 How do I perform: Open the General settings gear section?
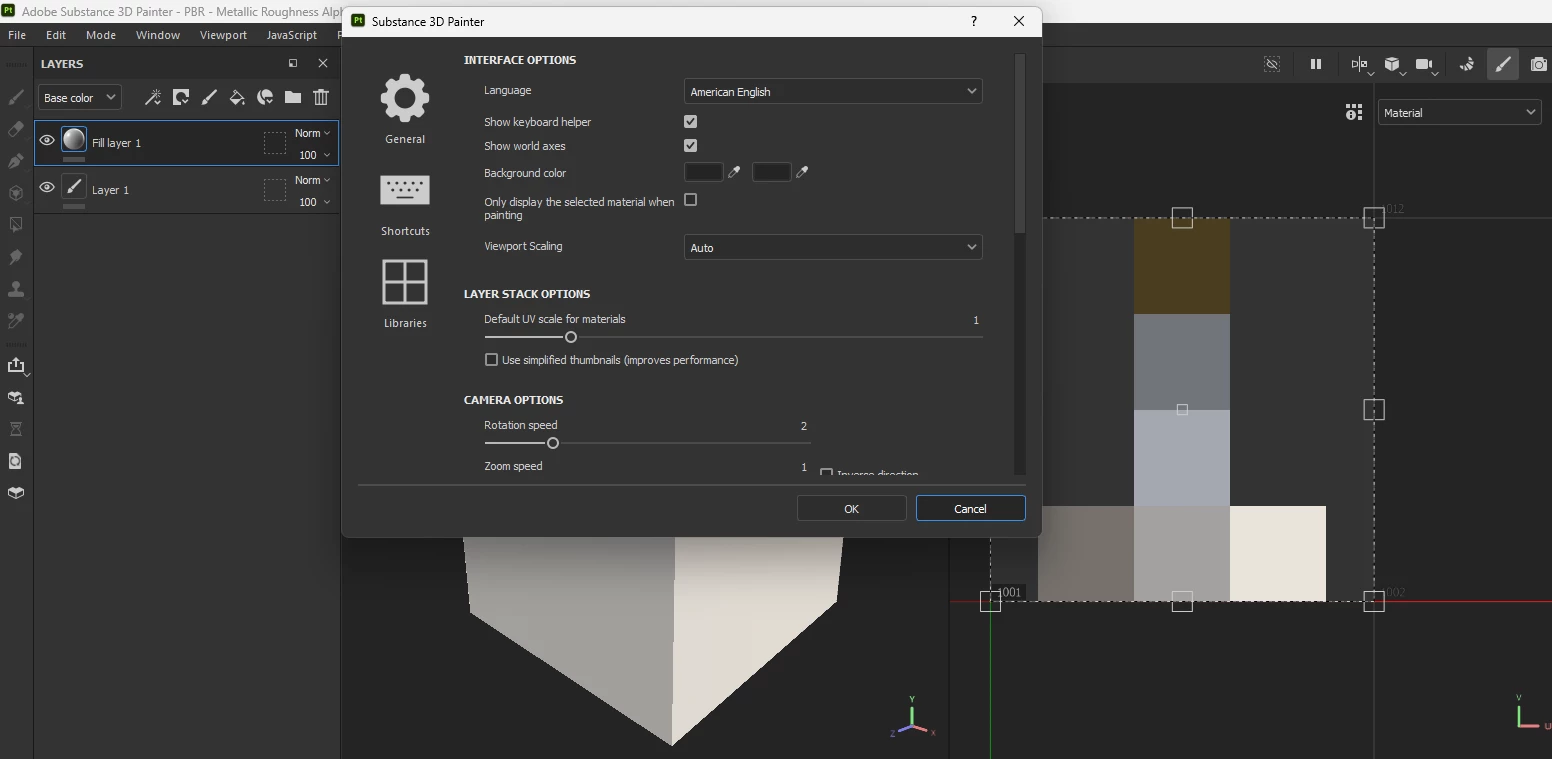point(405,108)
